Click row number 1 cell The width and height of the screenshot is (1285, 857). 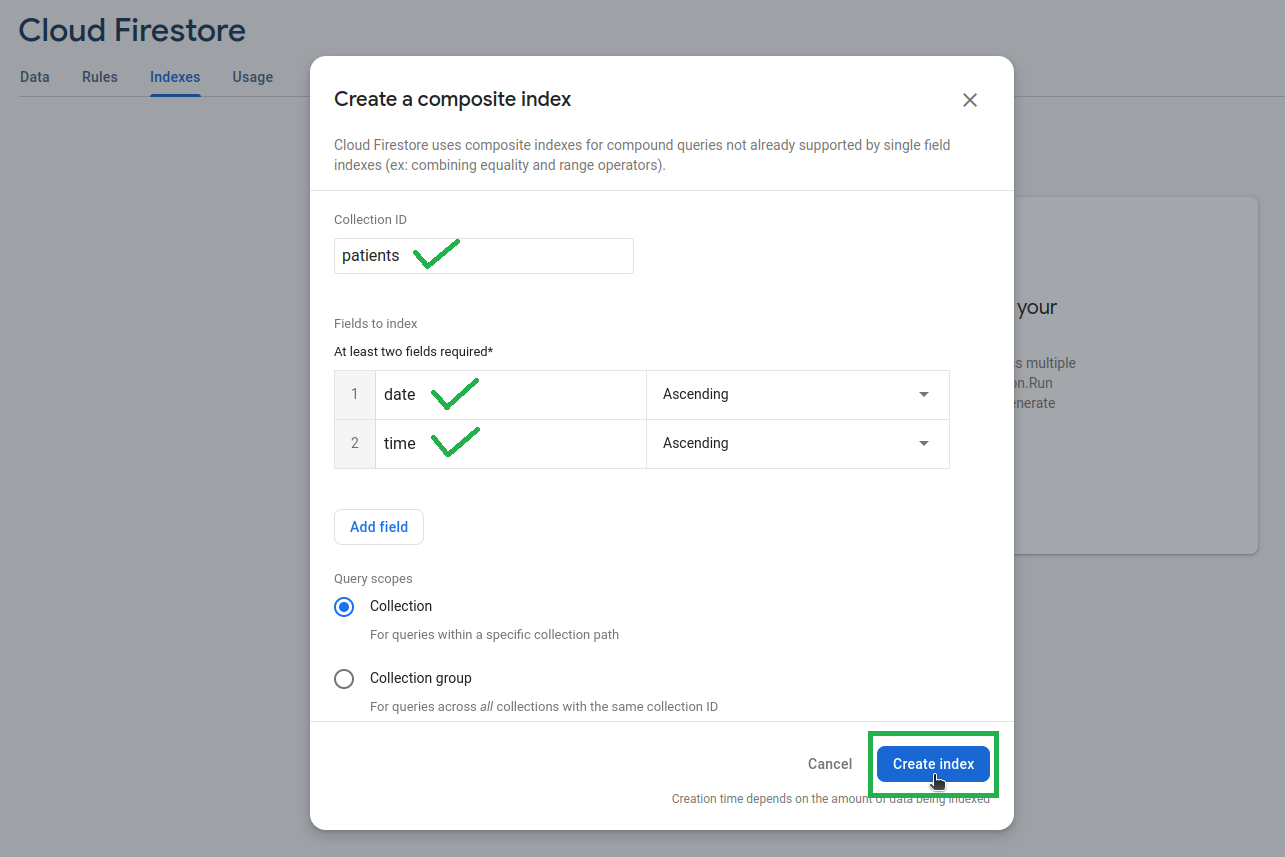coord(355,395)
